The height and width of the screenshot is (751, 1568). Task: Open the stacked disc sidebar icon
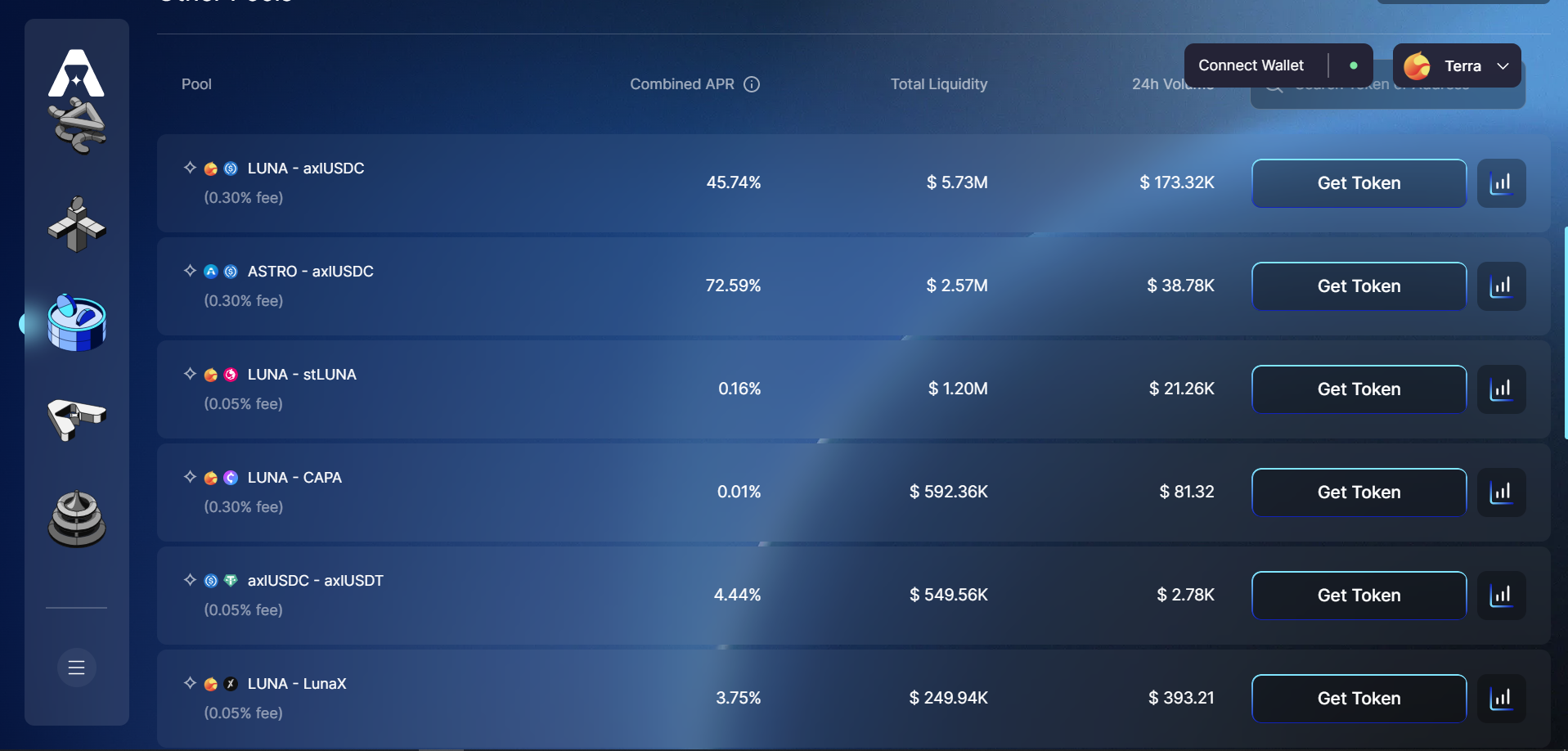coord(77,519)
